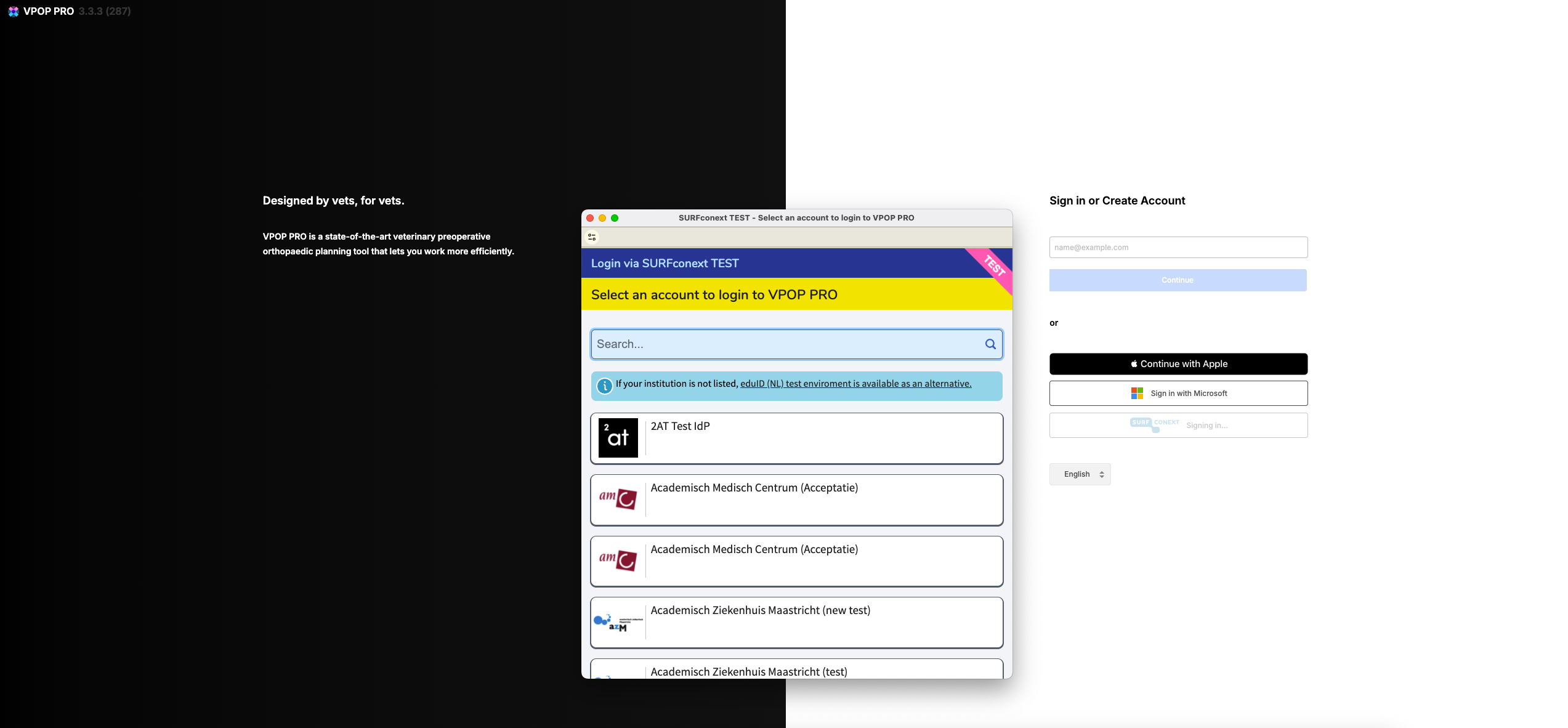Select the 2AT Test IdP logo

pyautogui.click(x=618, y=438)
